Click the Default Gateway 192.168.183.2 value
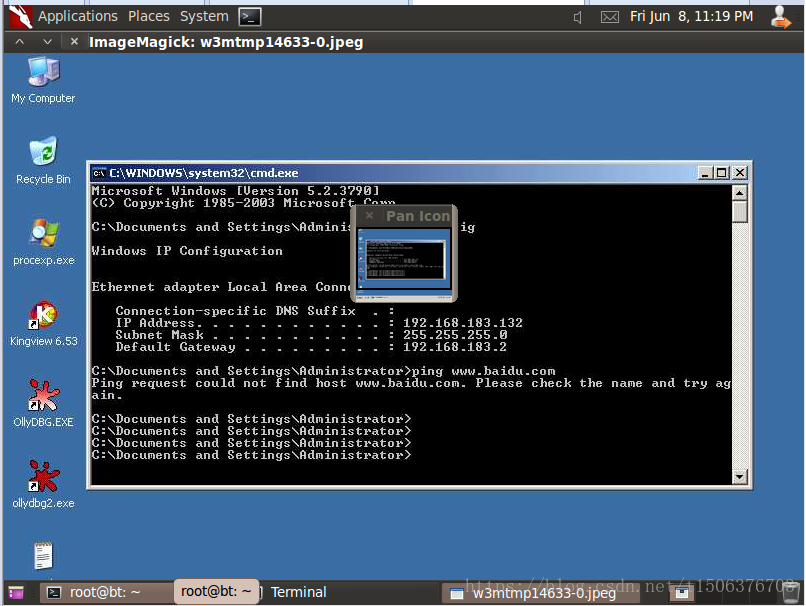806x606 pixels. coord(455,347)
